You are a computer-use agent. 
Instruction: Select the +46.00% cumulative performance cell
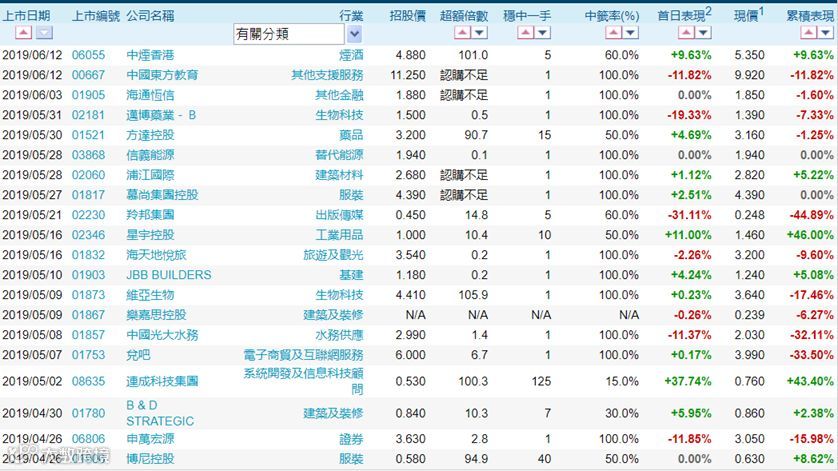(810, 235)
